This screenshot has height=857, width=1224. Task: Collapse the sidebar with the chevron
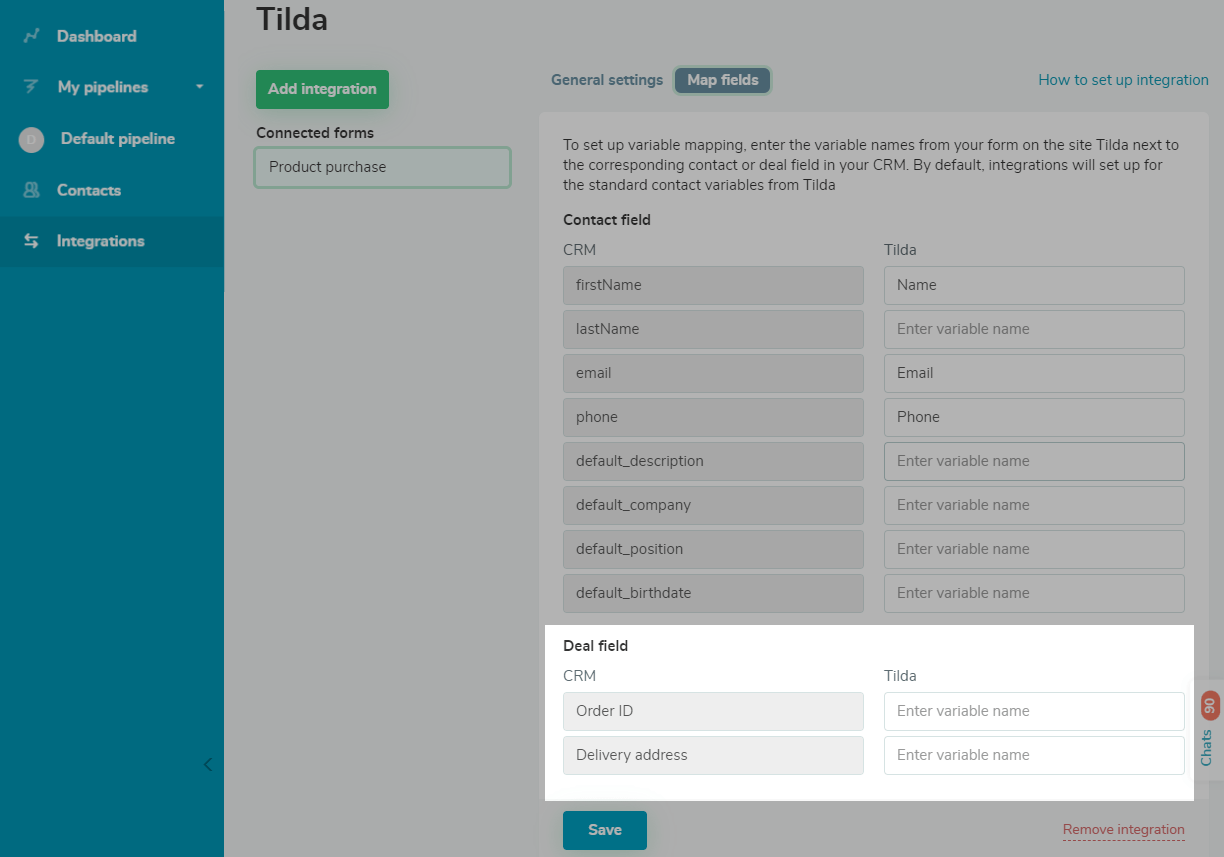point(208,765)
